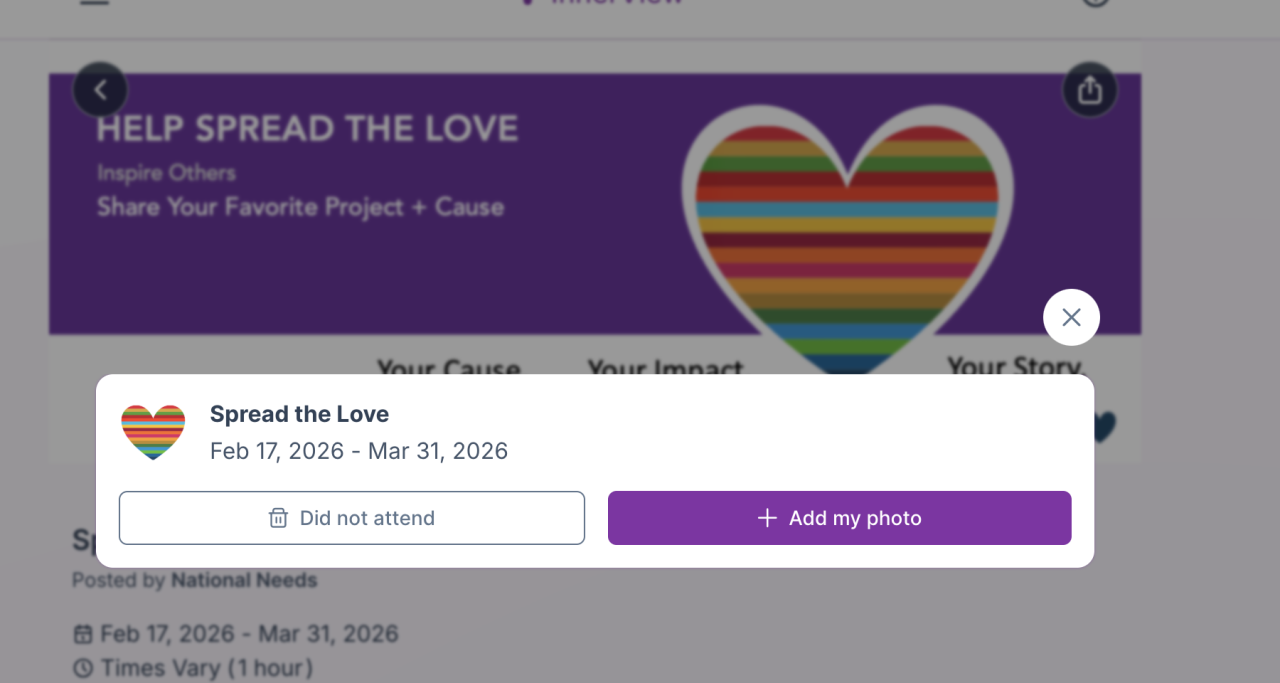Click the Your Story label on the banner

1015,366
